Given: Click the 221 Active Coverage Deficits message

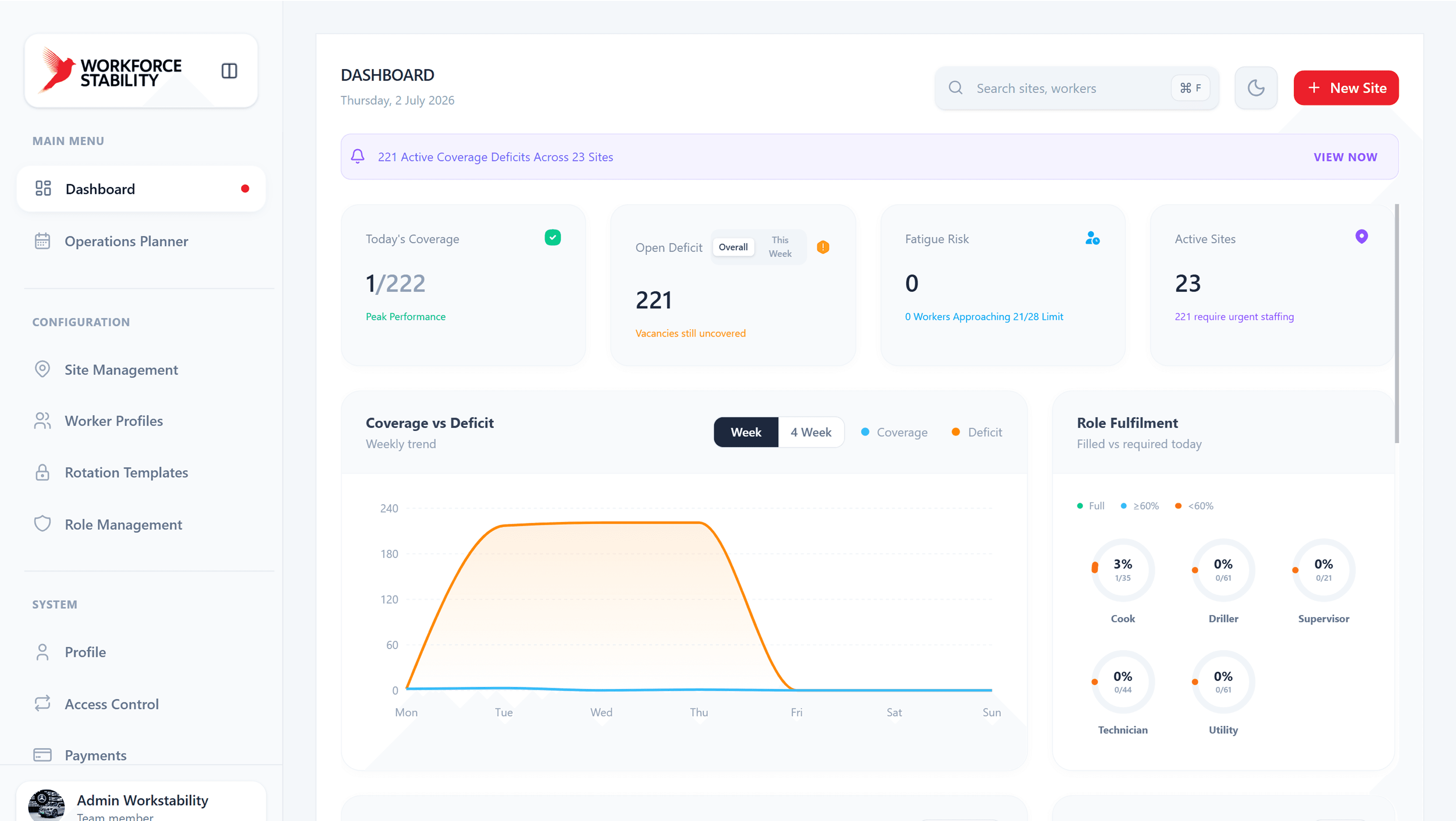Looking at the screenshot, I should (x=495, y=156).
